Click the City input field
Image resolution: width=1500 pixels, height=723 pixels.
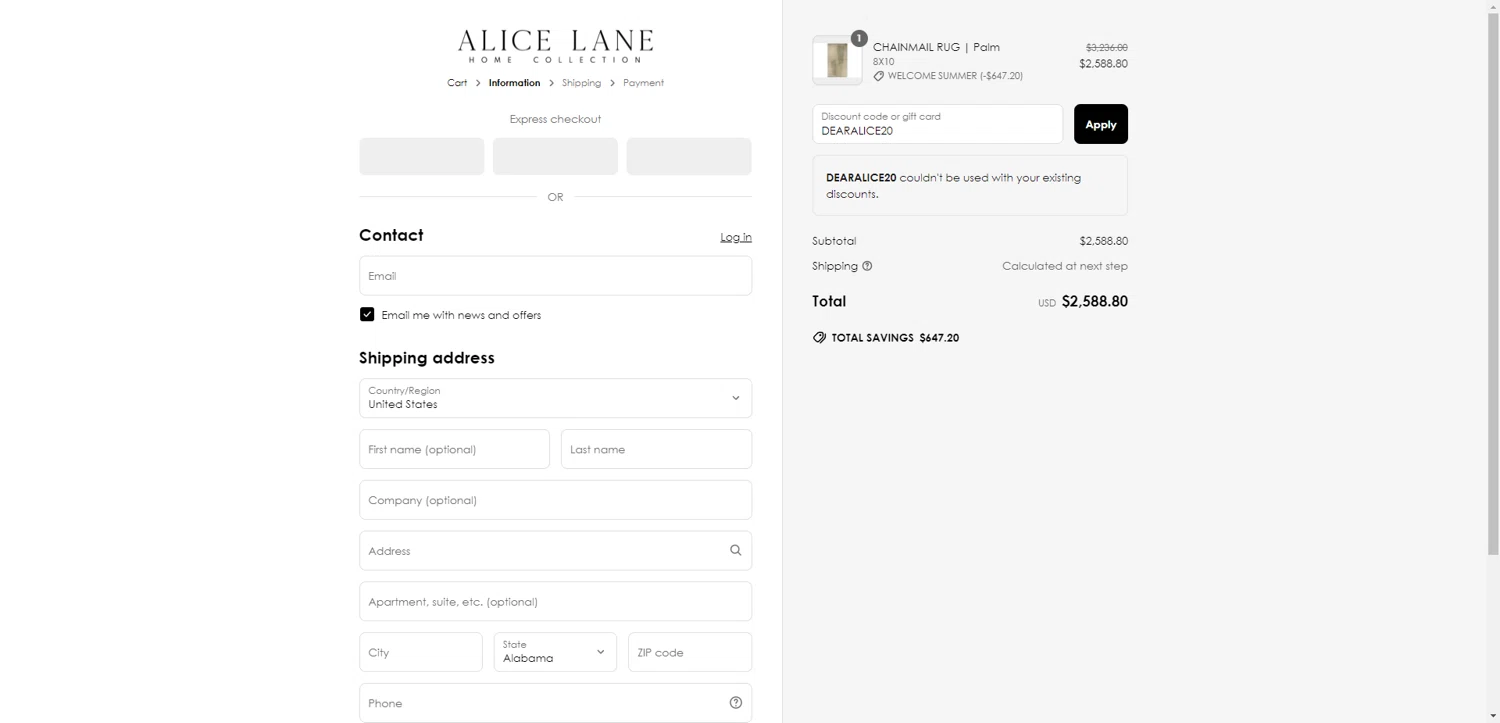point(421,652)
